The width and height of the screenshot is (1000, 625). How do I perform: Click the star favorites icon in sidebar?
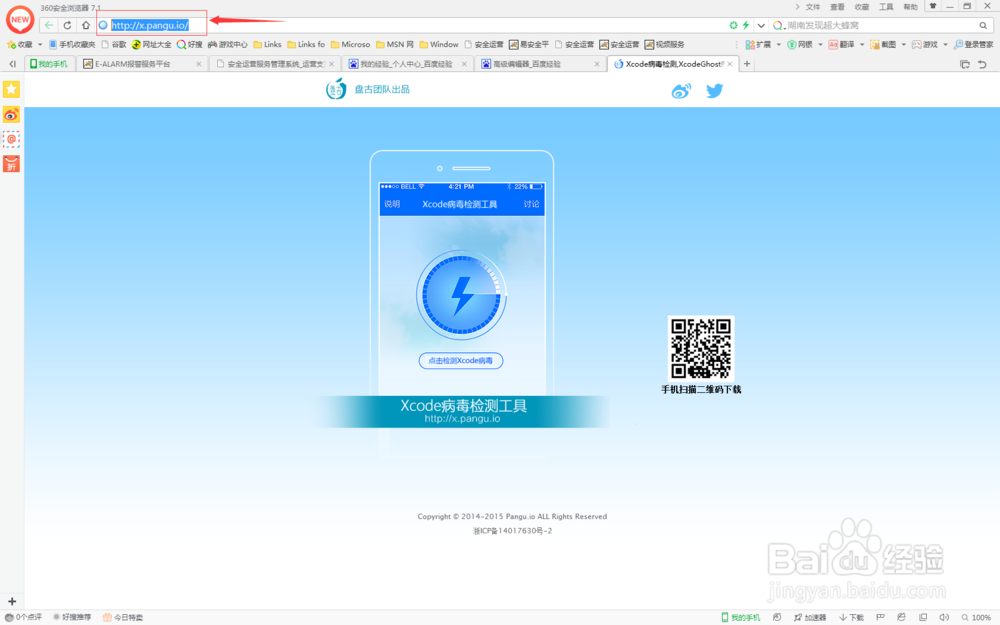11,89
